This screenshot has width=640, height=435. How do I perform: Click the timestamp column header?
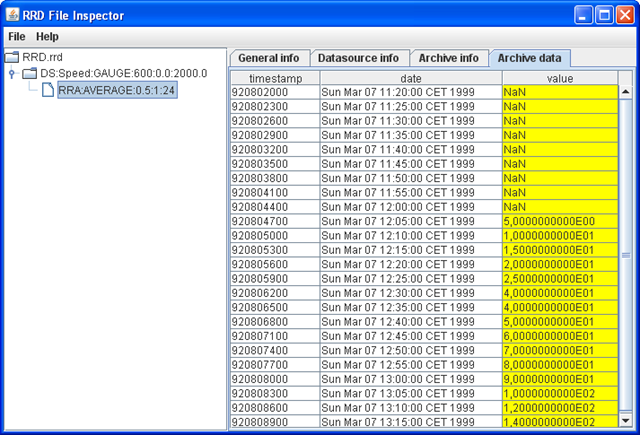[276, 78]
